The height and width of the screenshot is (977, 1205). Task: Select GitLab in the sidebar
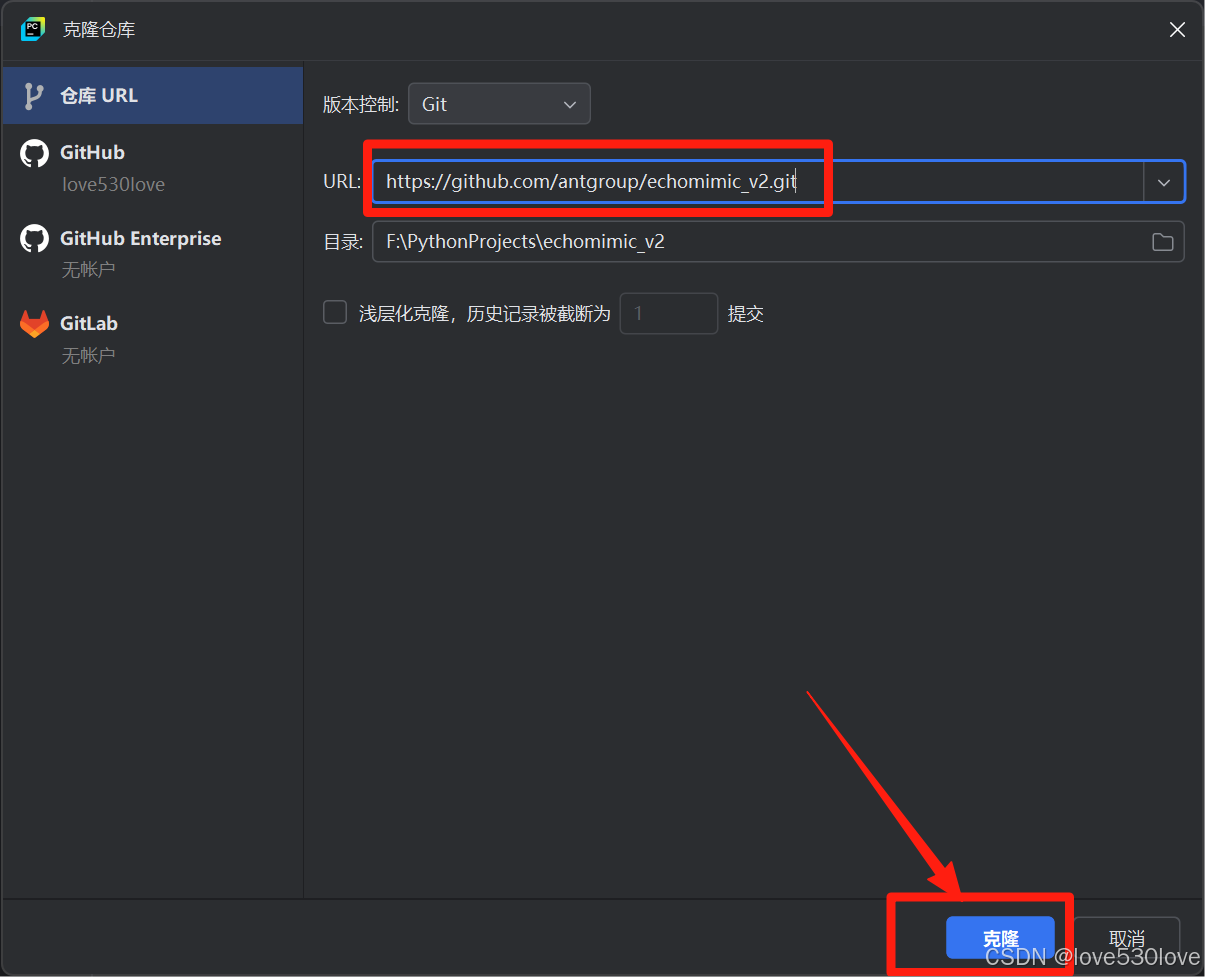(x=152, y=339)
